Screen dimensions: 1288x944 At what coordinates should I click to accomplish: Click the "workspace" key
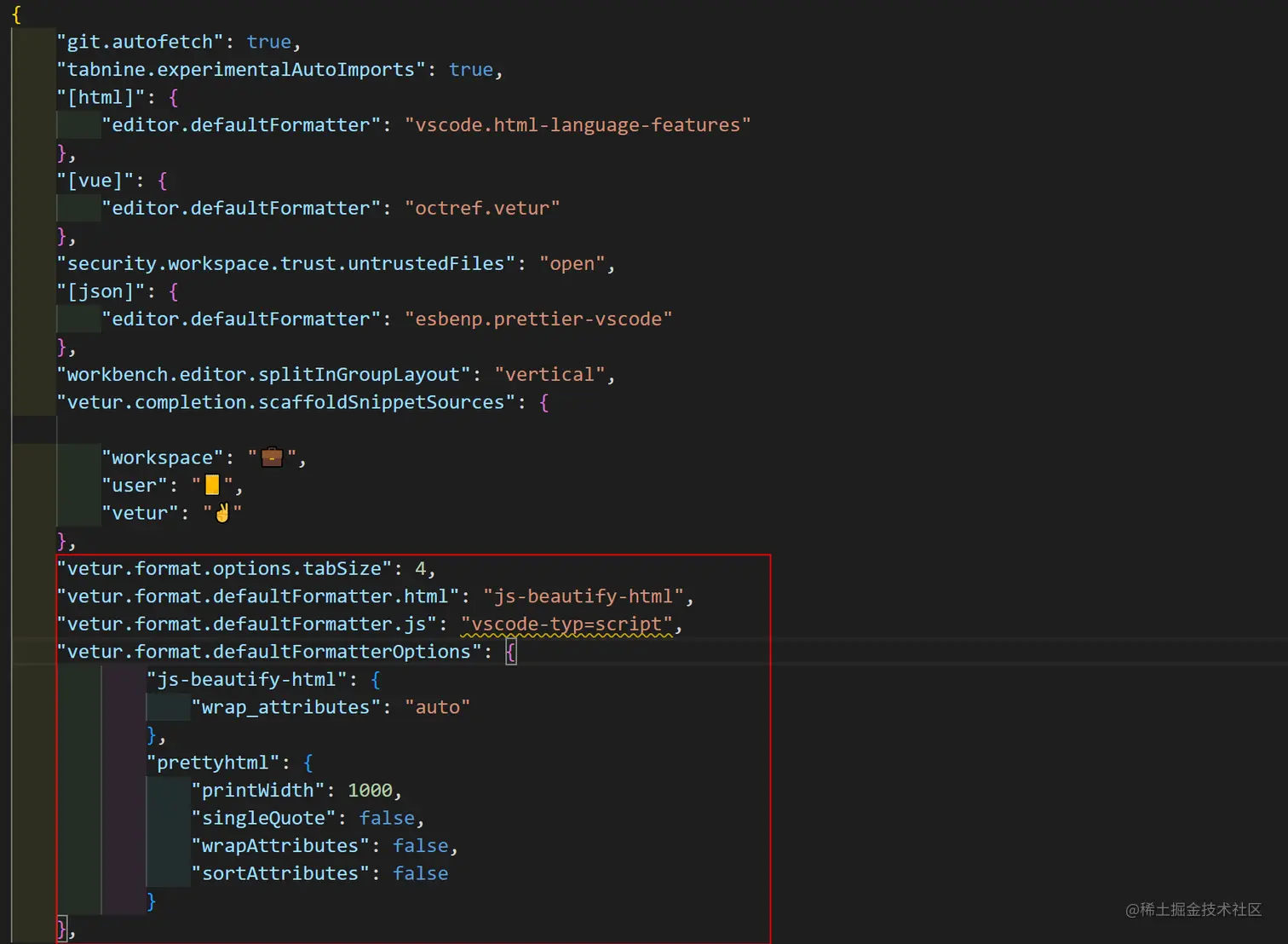click(163, 458)
